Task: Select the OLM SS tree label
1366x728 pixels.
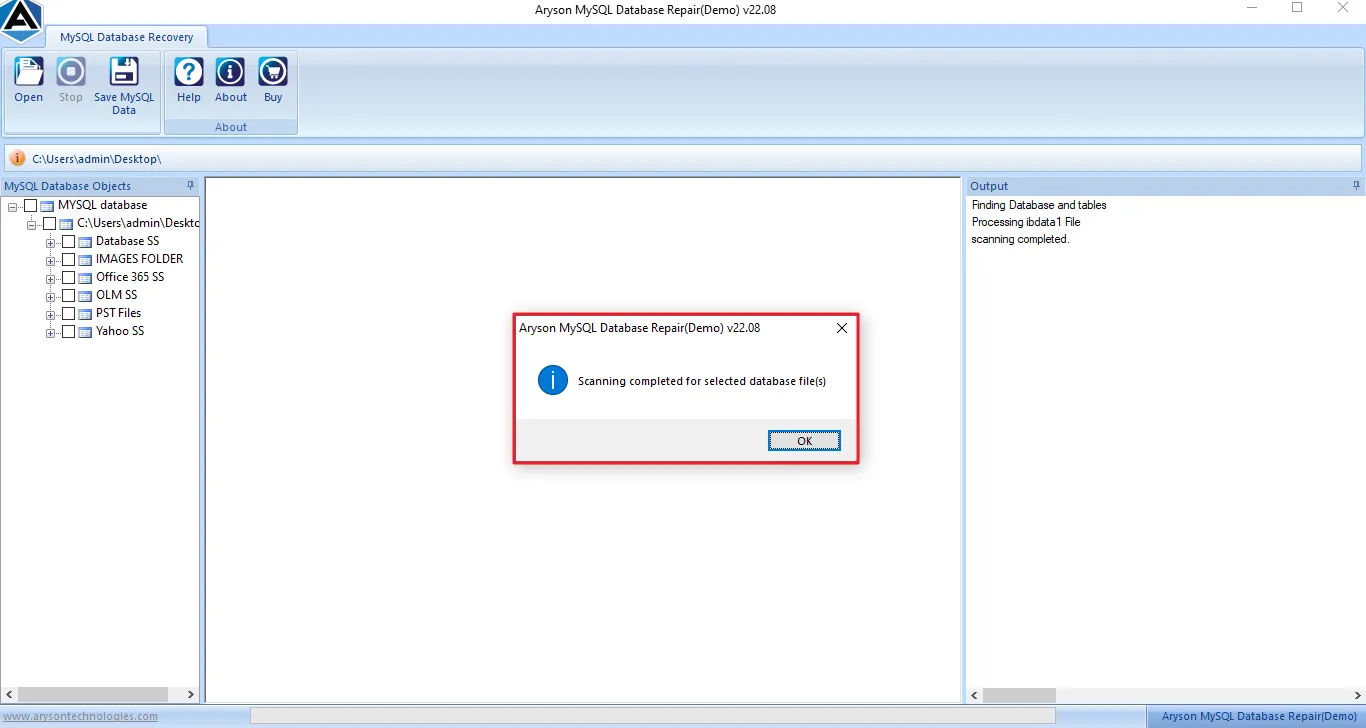Action: click(x=116, y=295)
